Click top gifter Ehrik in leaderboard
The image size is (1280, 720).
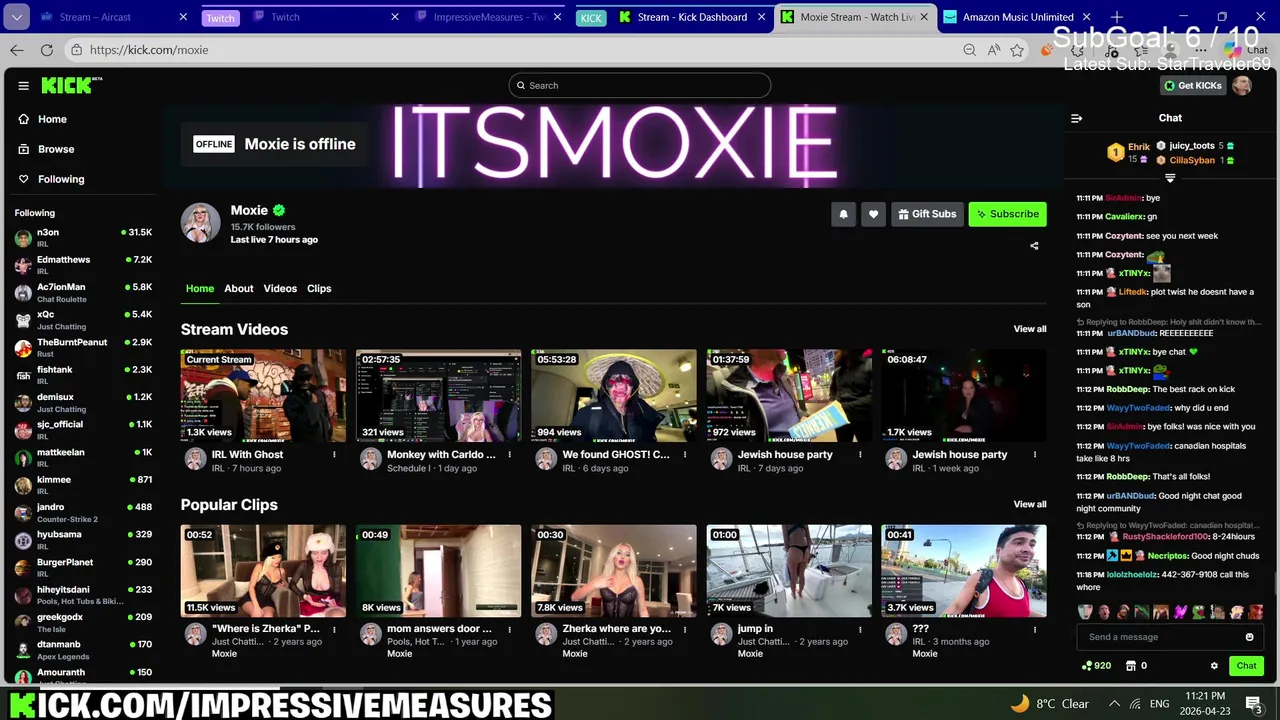click(x=1130, y=152)
